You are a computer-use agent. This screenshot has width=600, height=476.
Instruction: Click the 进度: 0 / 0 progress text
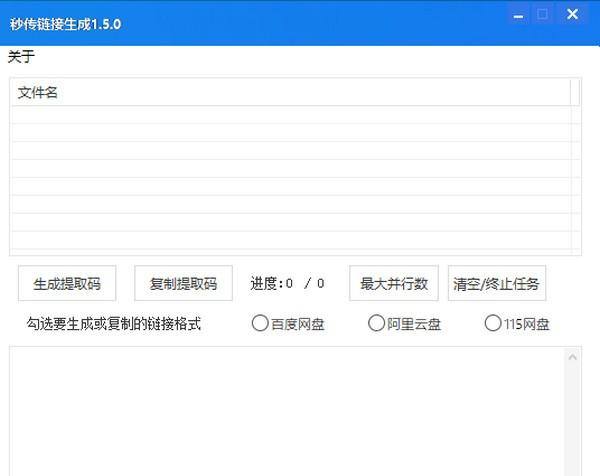[x=287, y=284]
